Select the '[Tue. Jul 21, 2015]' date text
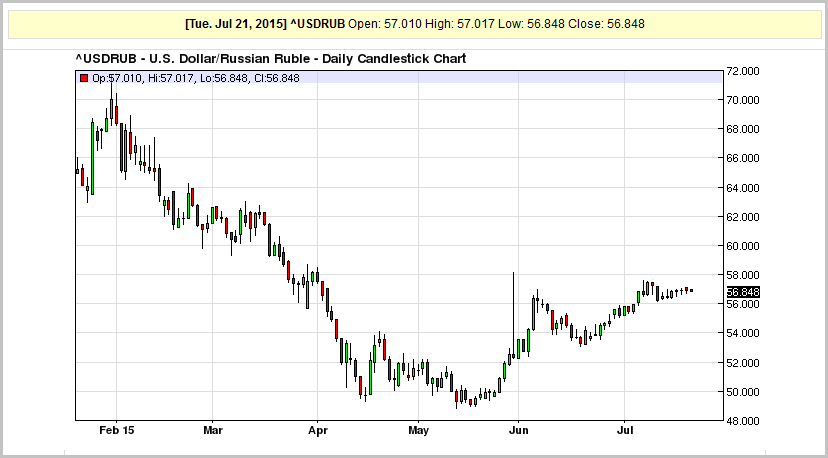The height and width of the screenshot is (458, 828). coord(236,24)
